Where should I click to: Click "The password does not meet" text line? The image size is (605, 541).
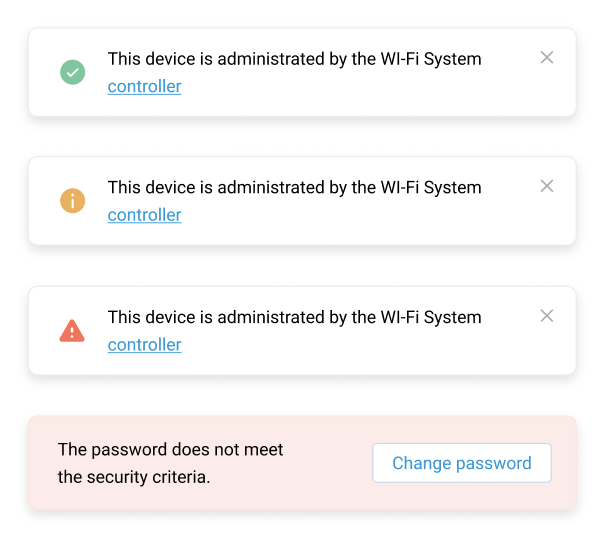(170, 450)
